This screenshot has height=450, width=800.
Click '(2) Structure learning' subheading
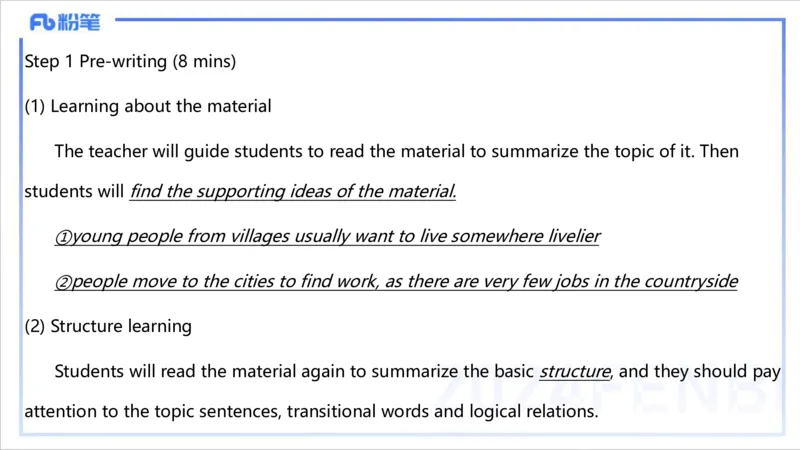coord(108,326)
